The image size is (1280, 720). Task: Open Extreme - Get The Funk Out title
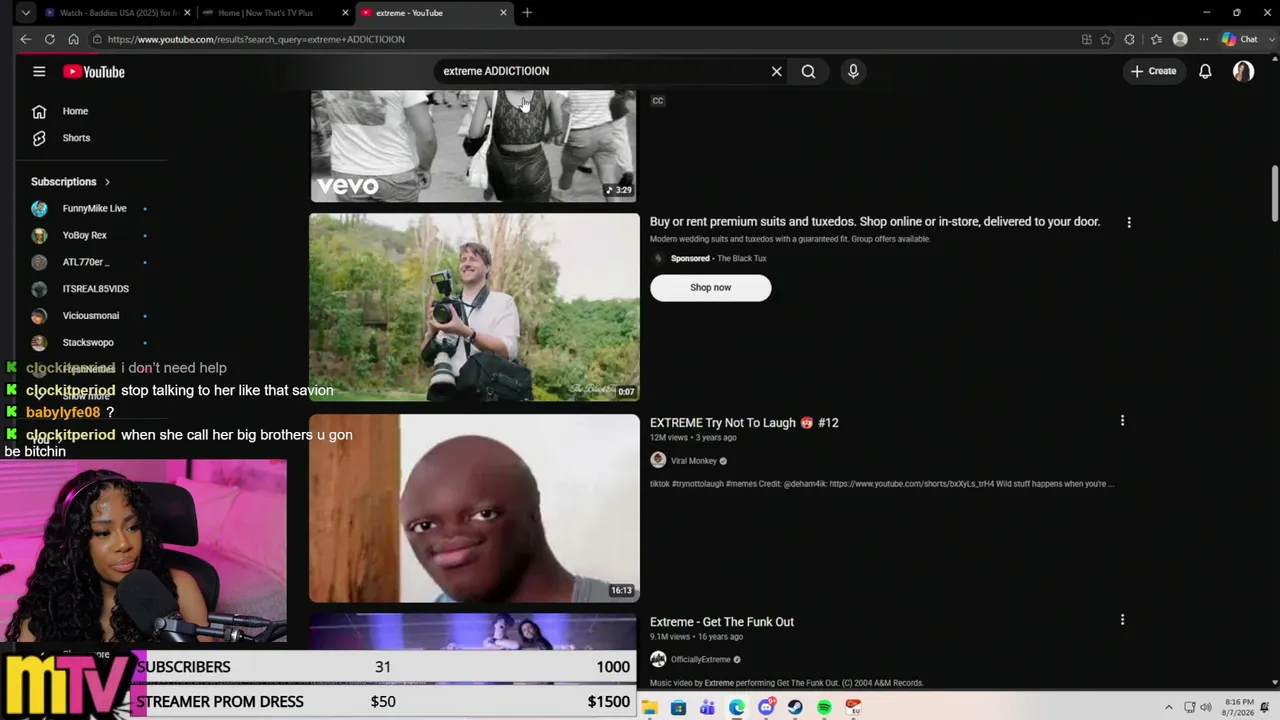[x=722, y=622]
